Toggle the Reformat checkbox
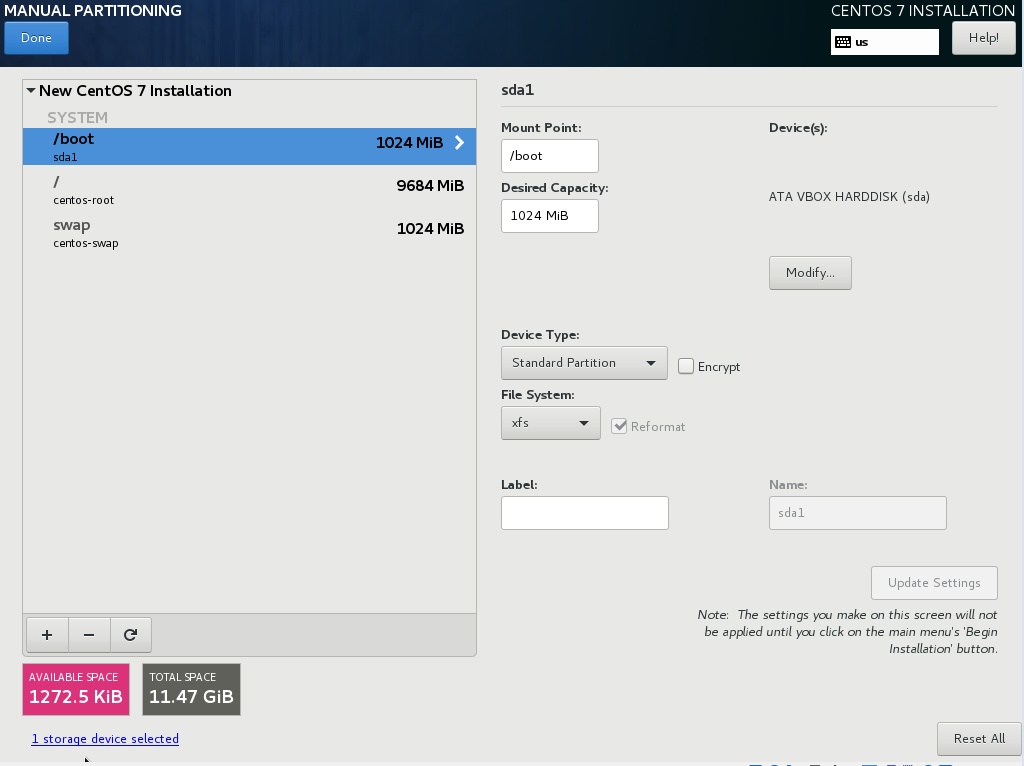Viewport: 1024px width, 766px height. 620,426
